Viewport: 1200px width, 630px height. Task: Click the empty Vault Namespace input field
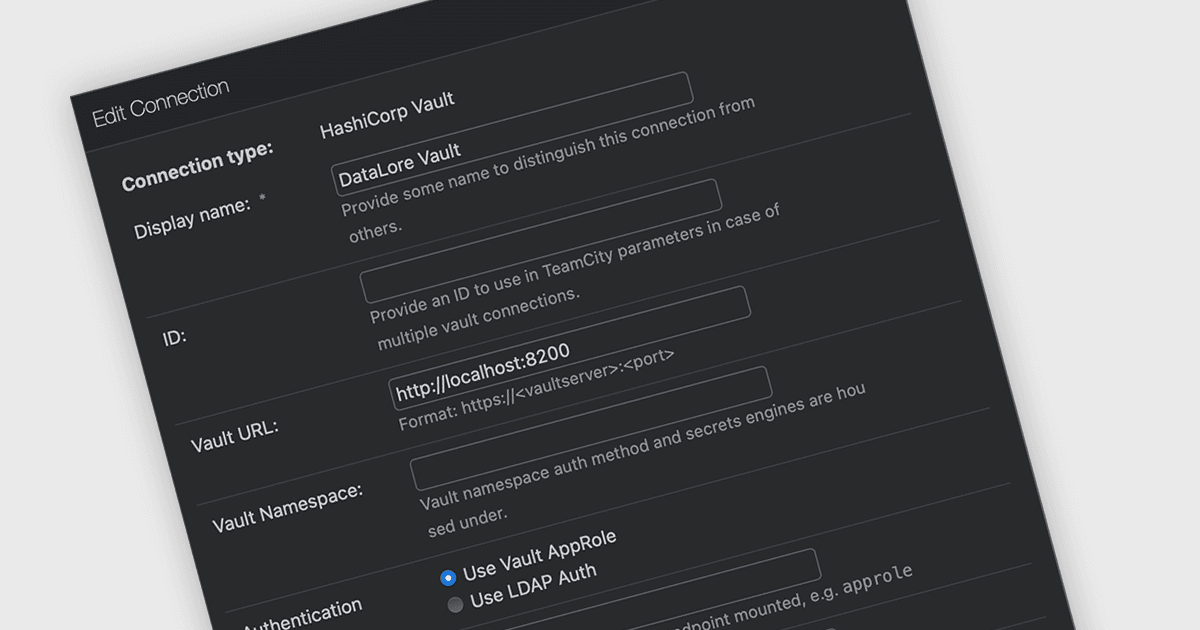[x=590, y=429]
